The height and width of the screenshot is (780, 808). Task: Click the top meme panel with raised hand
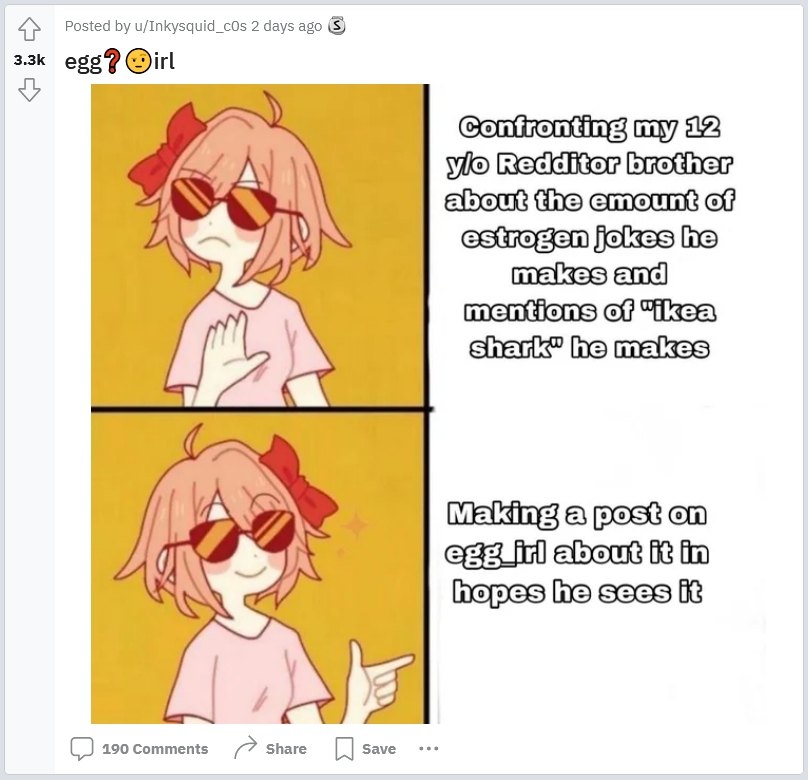(259, 245)
